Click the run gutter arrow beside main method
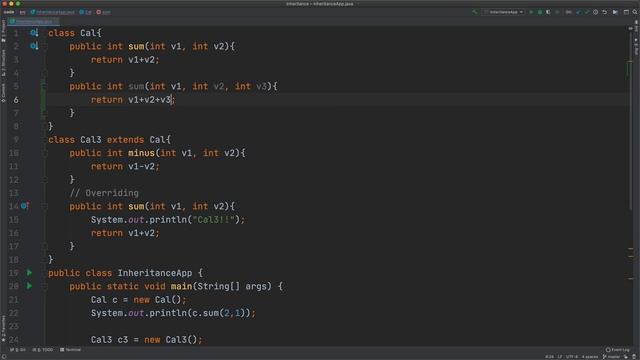 click(29, 286)
